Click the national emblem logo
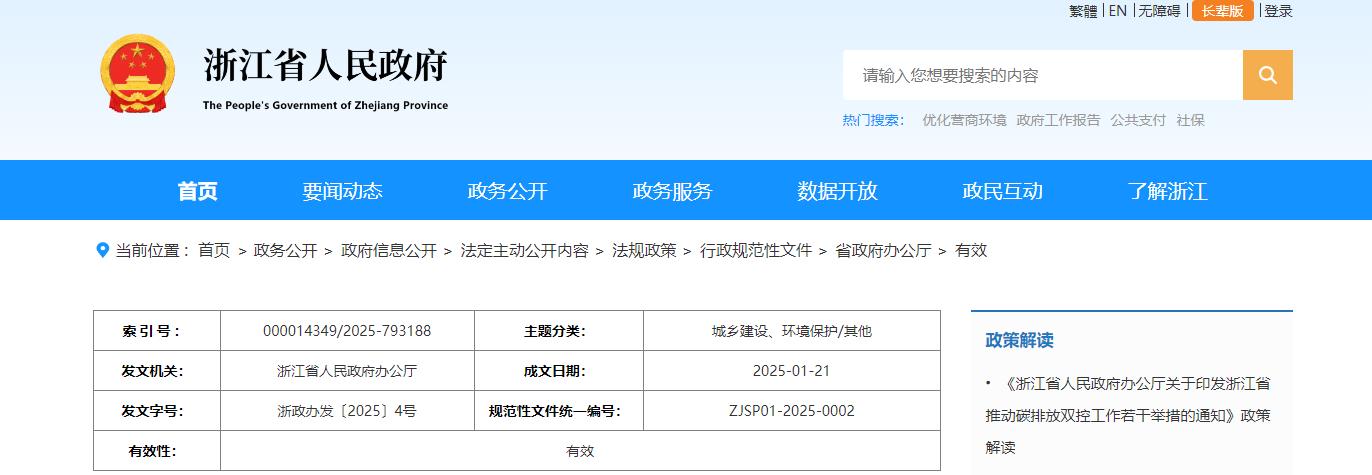 point(137,74)
